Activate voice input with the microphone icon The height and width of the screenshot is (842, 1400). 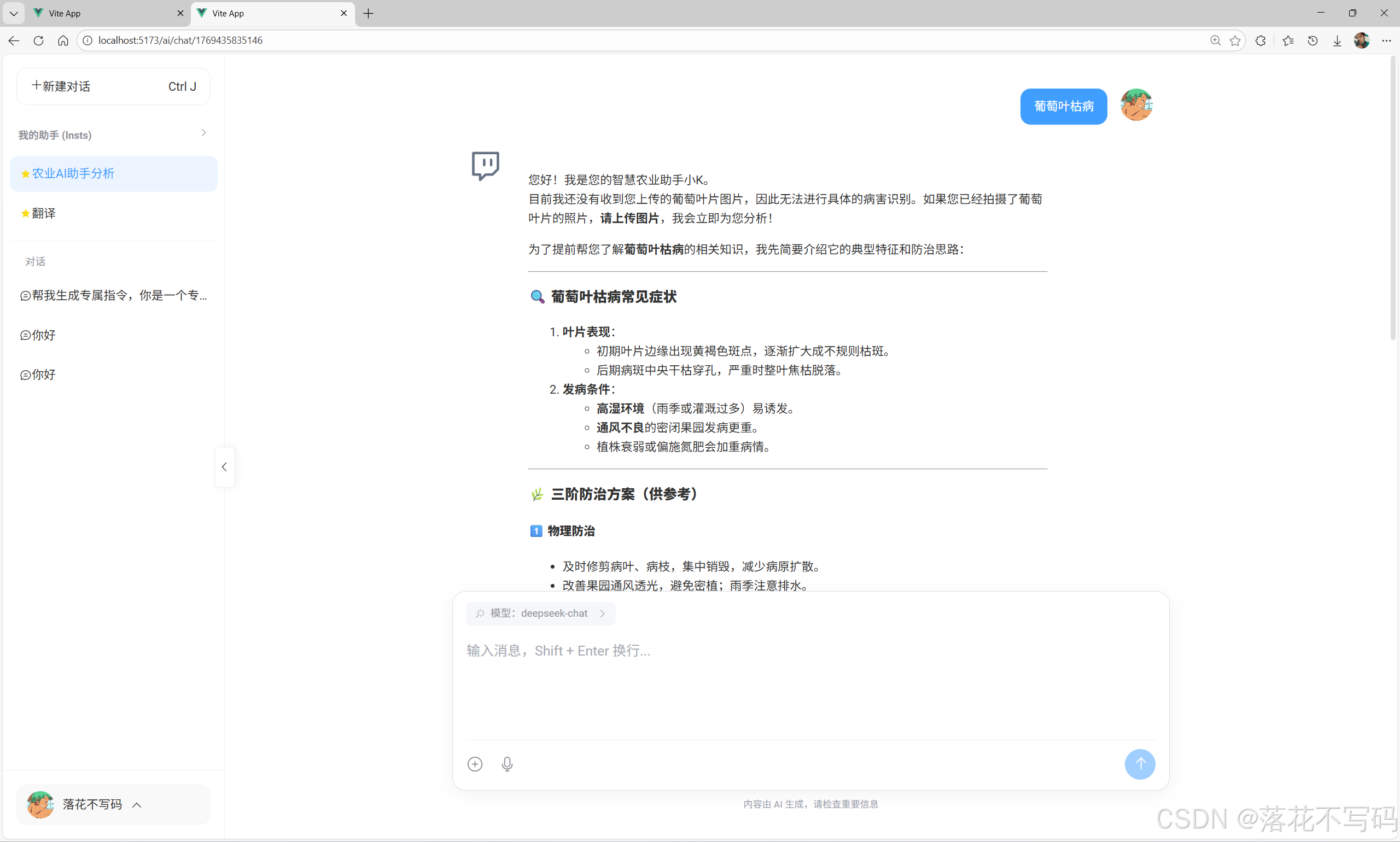(507, 764)
